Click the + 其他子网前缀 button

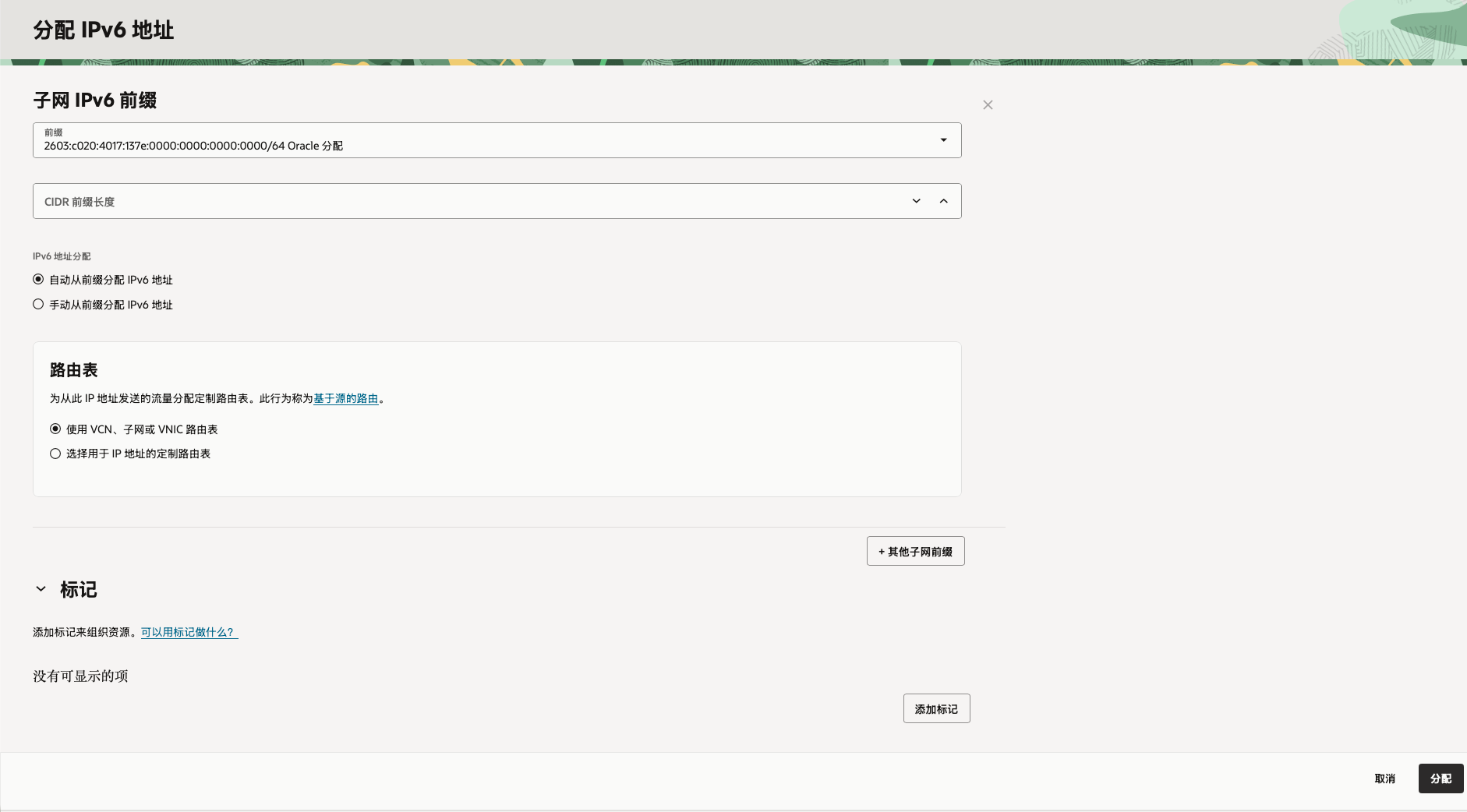(915, 551)
